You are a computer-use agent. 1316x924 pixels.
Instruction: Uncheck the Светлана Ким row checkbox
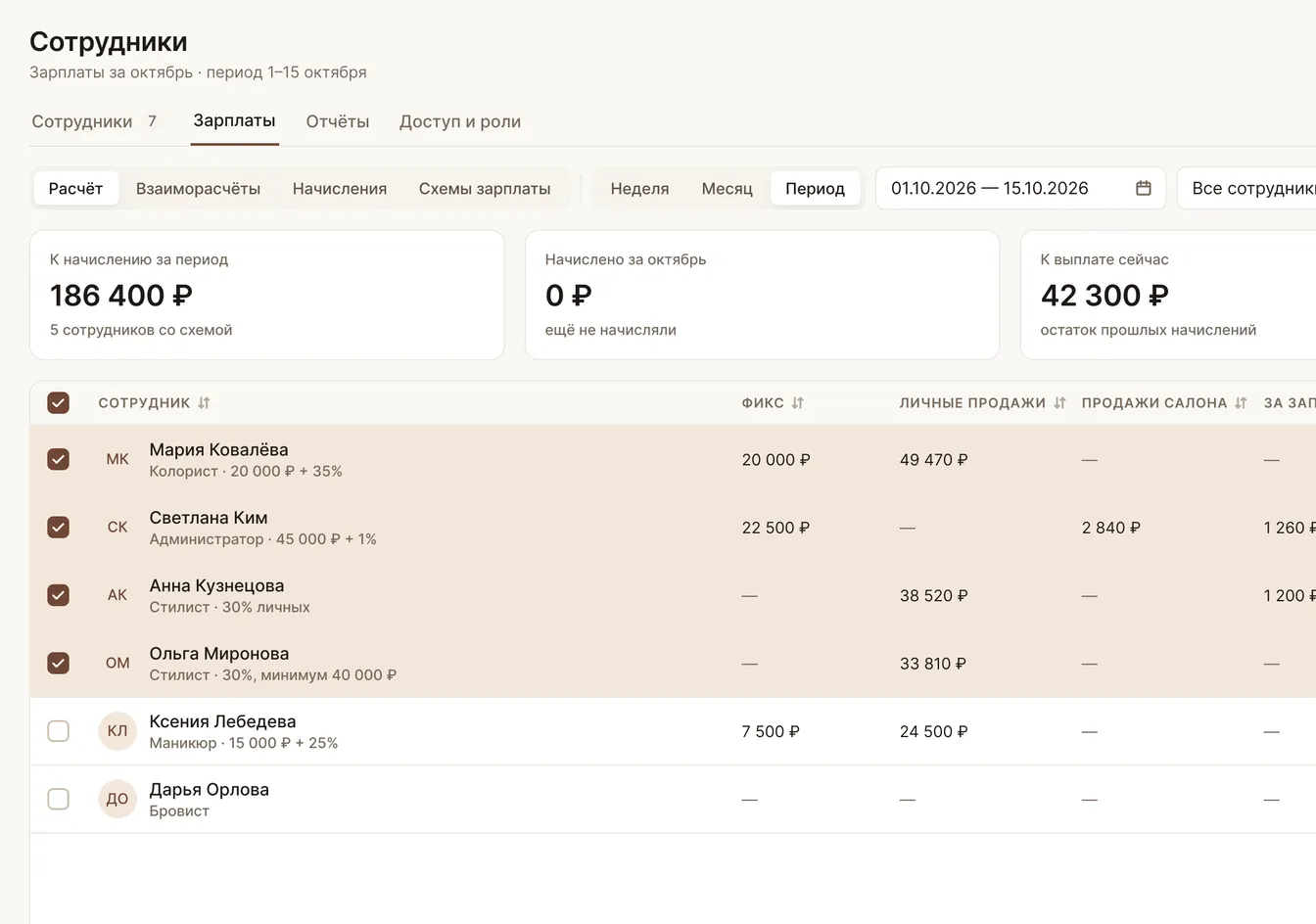tap(59, 528)
